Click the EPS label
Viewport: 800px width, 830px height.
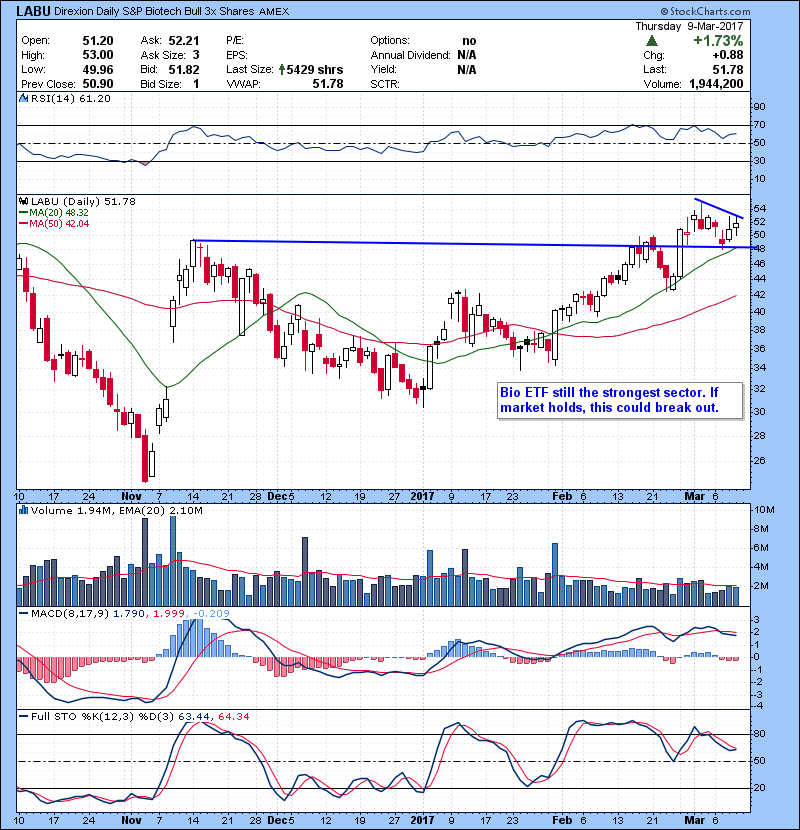(237, 55)
